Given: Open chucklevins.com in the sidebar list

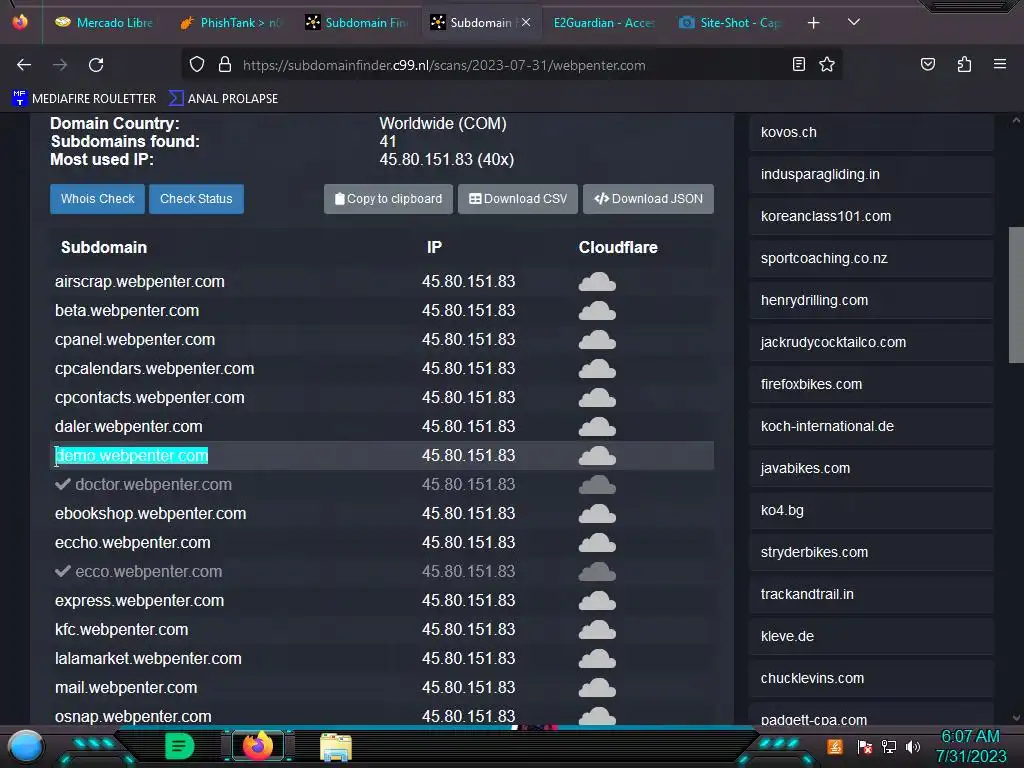Looking at the screenshot, I should click(871, 678).
